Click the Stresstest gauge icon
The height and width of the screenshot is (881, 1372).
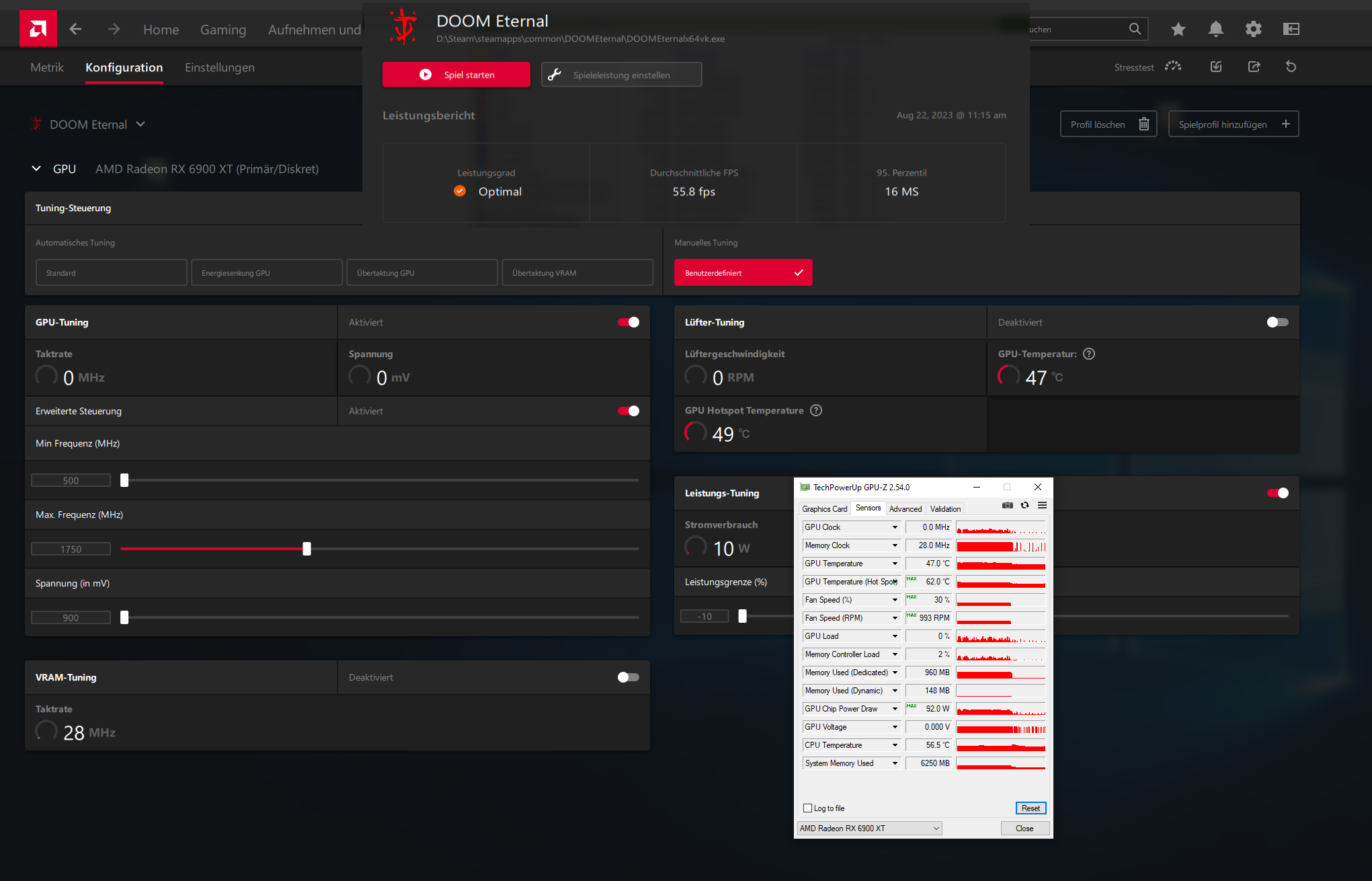coord(1173,67)
